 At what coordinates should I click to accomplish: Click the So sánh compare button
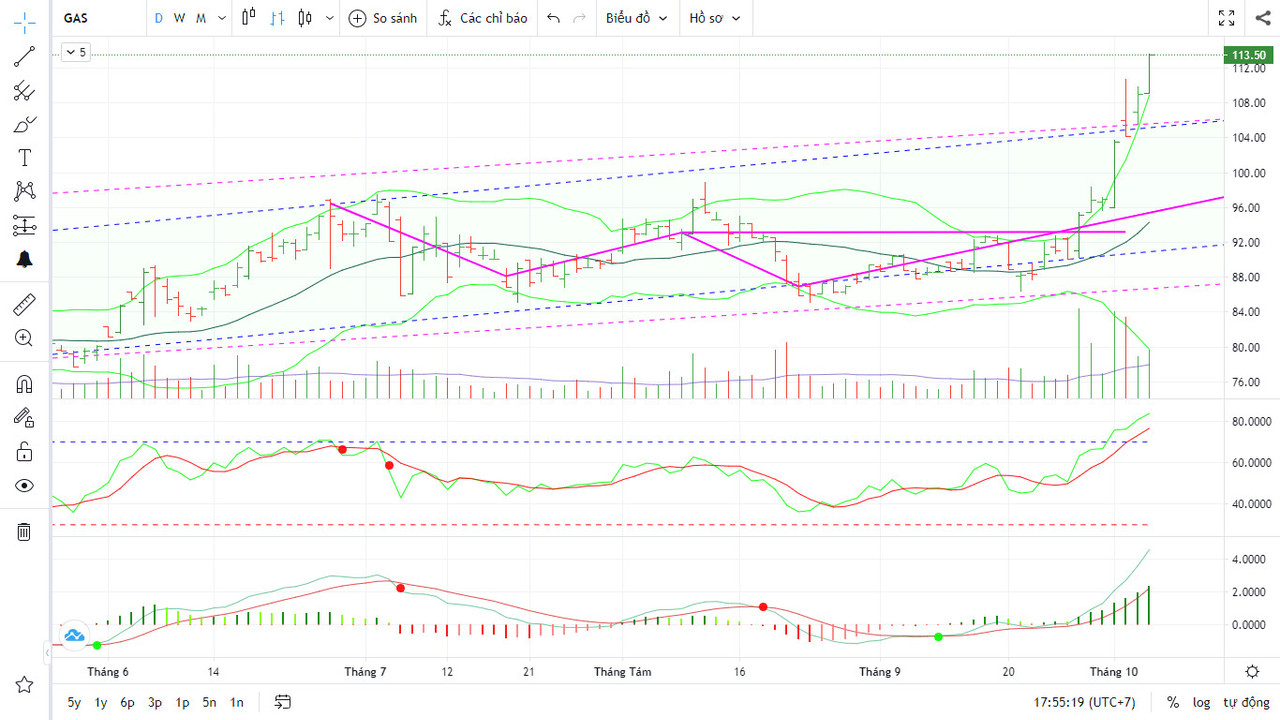383,18
